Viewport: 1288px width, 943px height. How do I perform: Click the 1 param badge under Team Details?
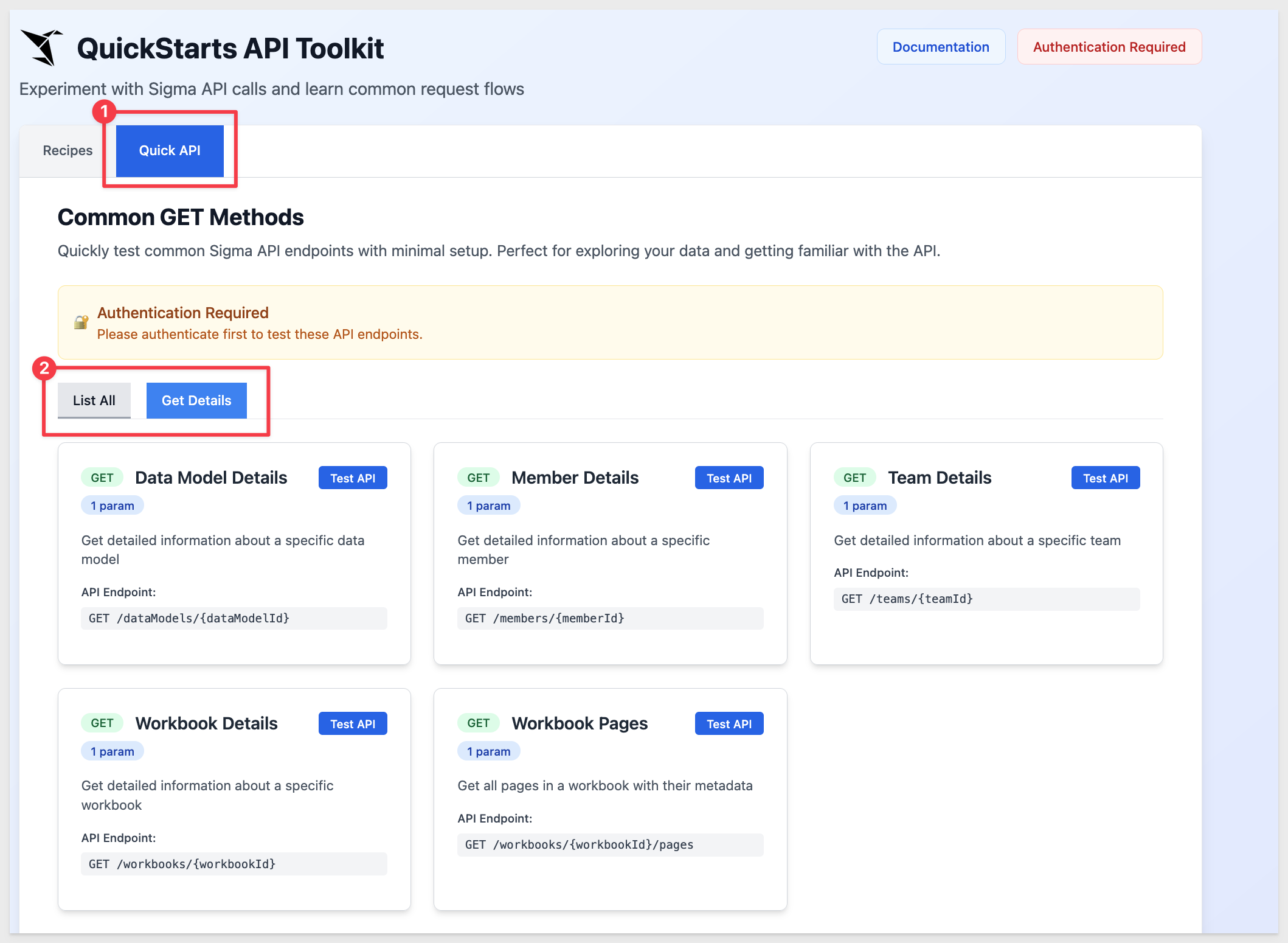(x=865, y=506)
